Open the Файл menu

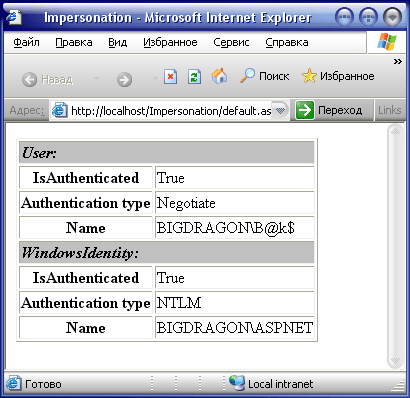[26, 42]
